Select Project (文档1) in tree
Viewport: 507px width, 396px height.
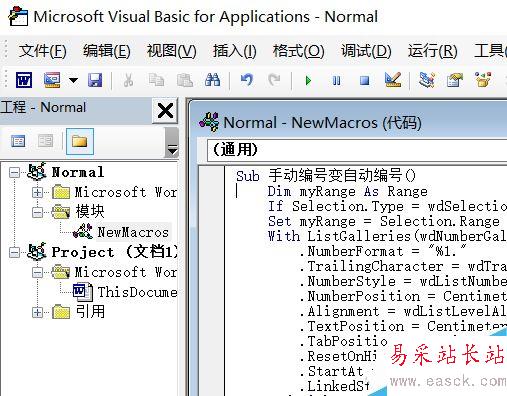[114, 252]
